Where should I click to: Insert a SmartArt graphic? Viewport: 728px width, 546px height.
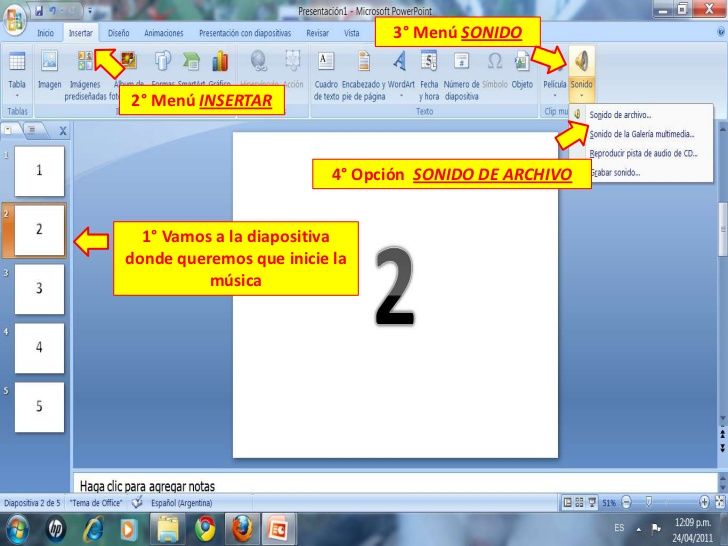point(191,61)
